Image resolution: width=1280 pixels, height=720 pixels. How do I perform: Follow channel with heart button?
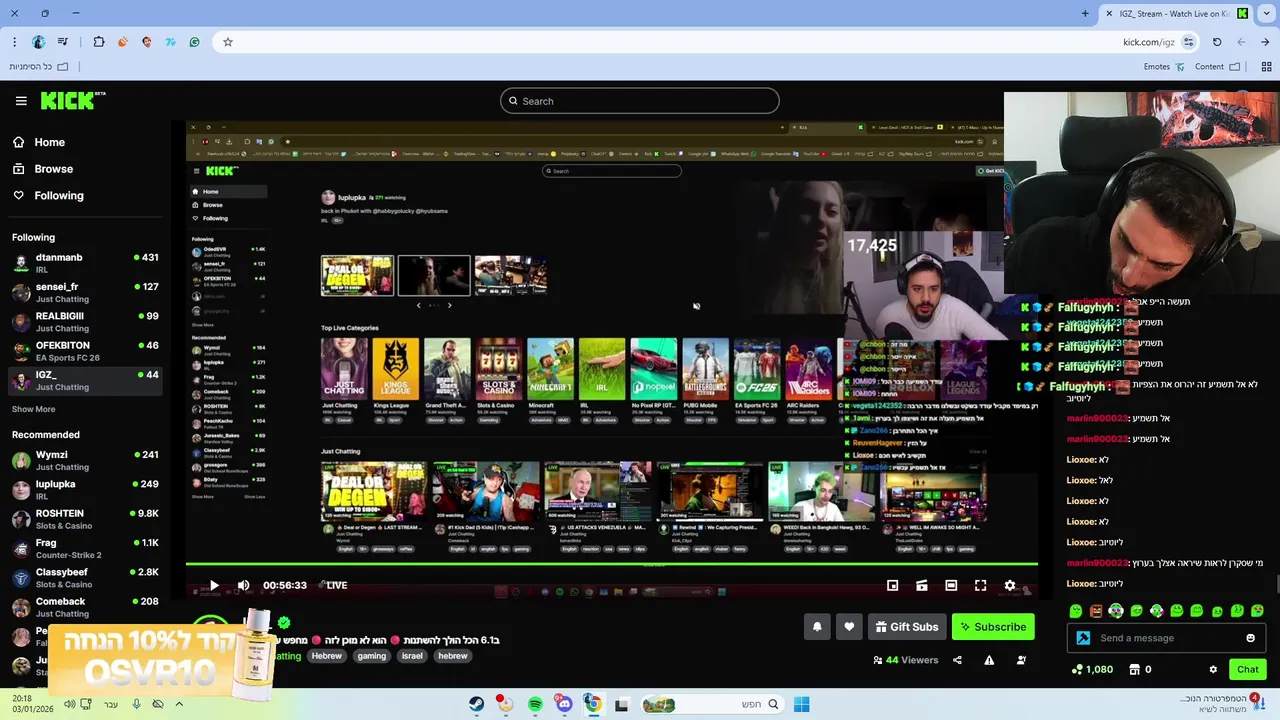click(x=849, y=627)
